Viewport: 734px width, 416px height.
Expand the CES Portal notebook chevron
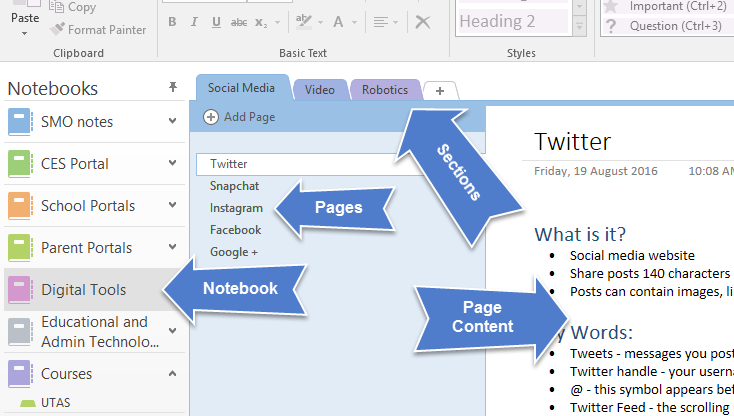[x=172, y=163]
